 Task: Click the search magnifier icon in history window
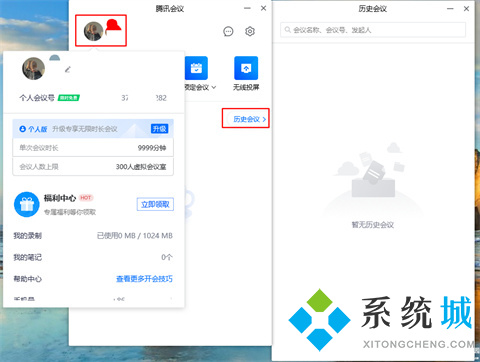coord(287,30)
